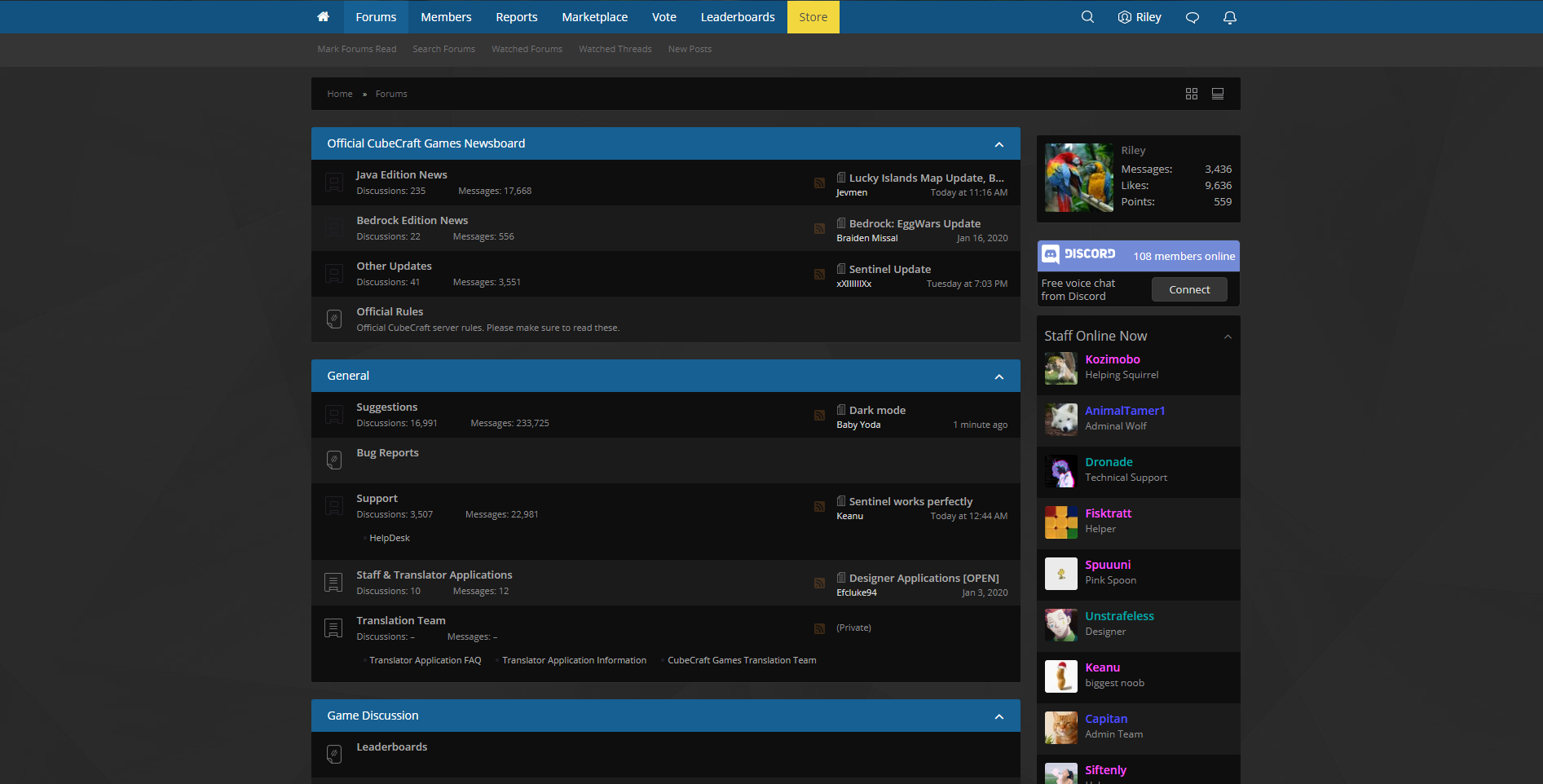Click the Discord logo icon
Screen dimensions: 1543x784
1051,254
